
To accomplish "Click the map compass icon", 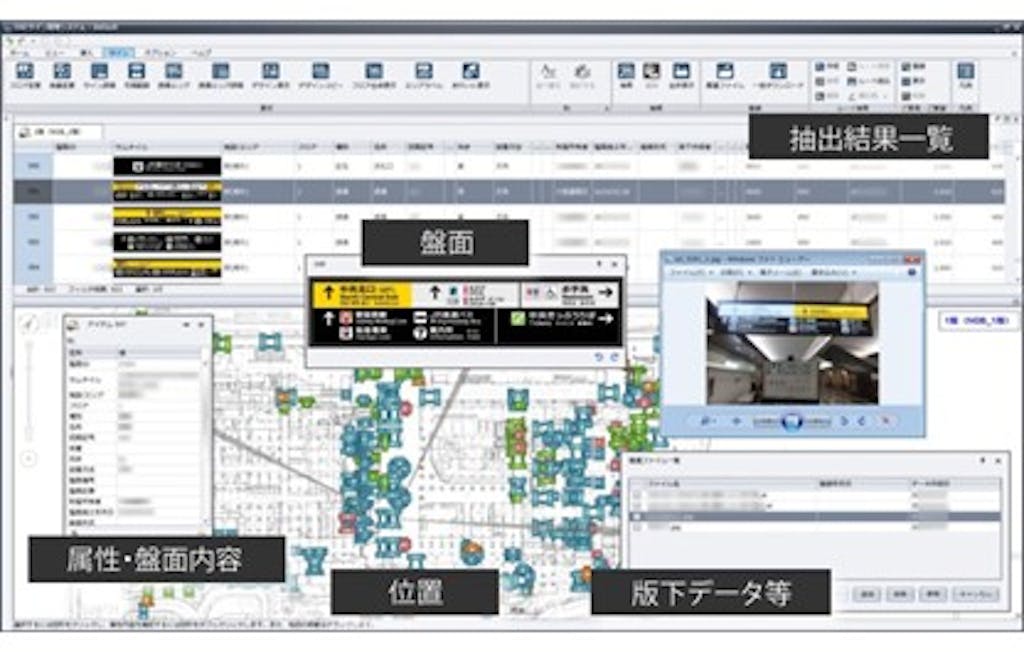I will [x=30, y=323].
